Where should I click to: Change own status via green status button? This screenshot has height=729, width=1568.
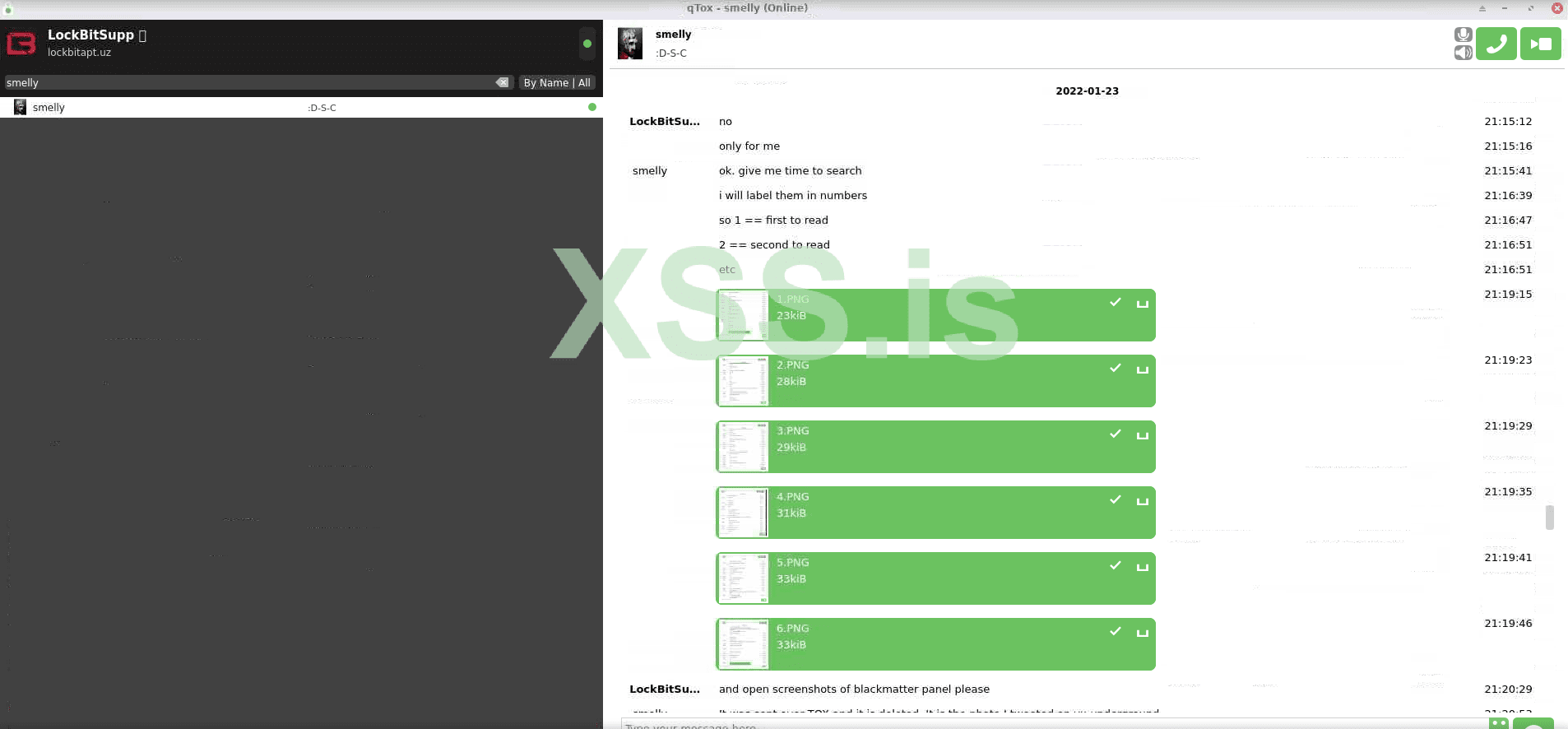tap(587, 44)
